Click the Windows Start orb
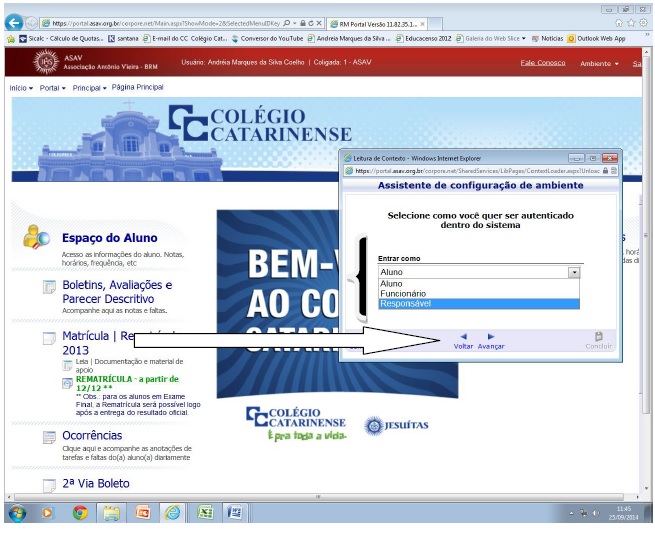 click(x=17, y=513)
